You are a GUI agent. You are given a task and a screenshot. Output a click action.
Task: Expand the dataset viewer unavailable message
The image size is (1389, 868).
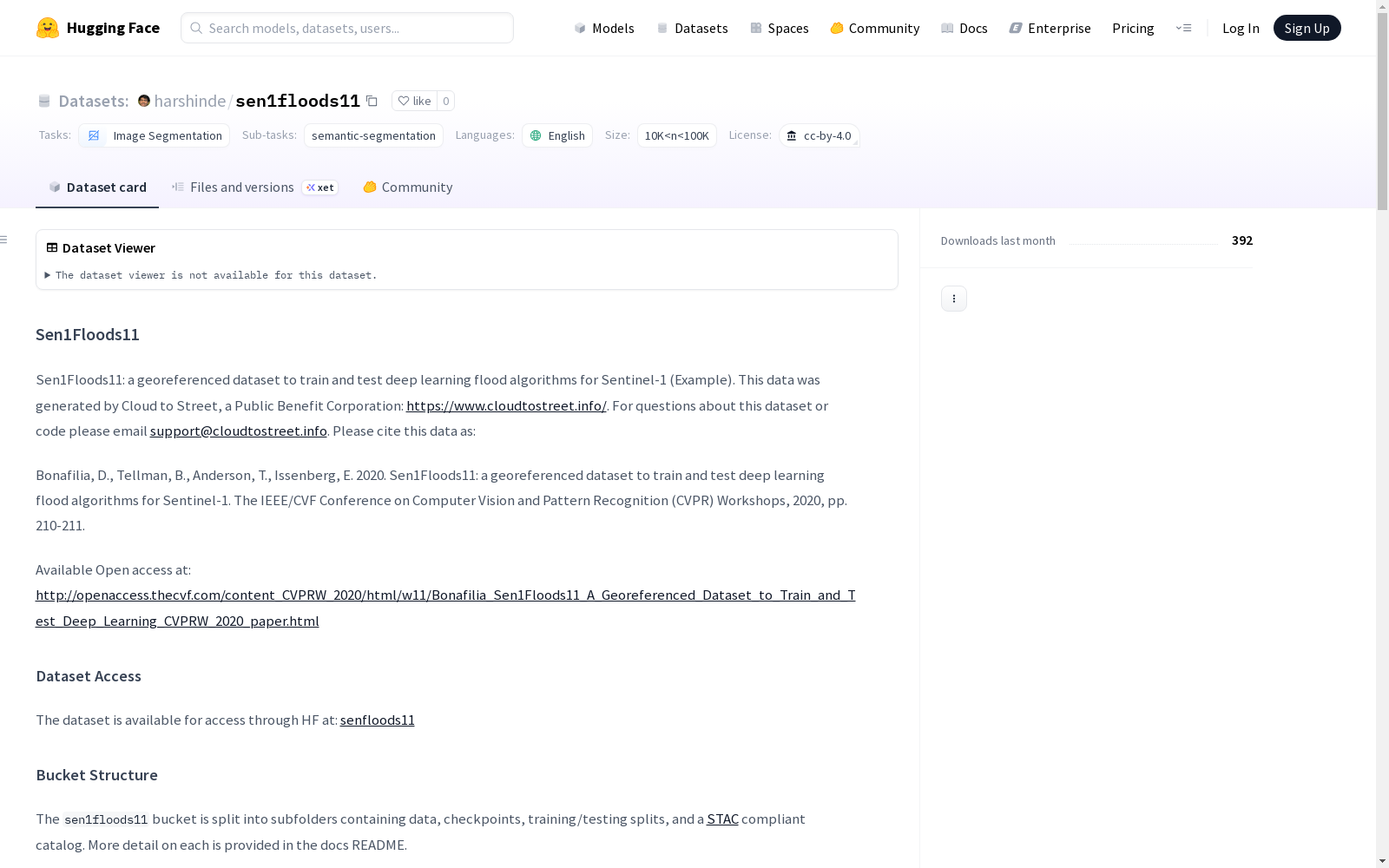coord(211,275)
